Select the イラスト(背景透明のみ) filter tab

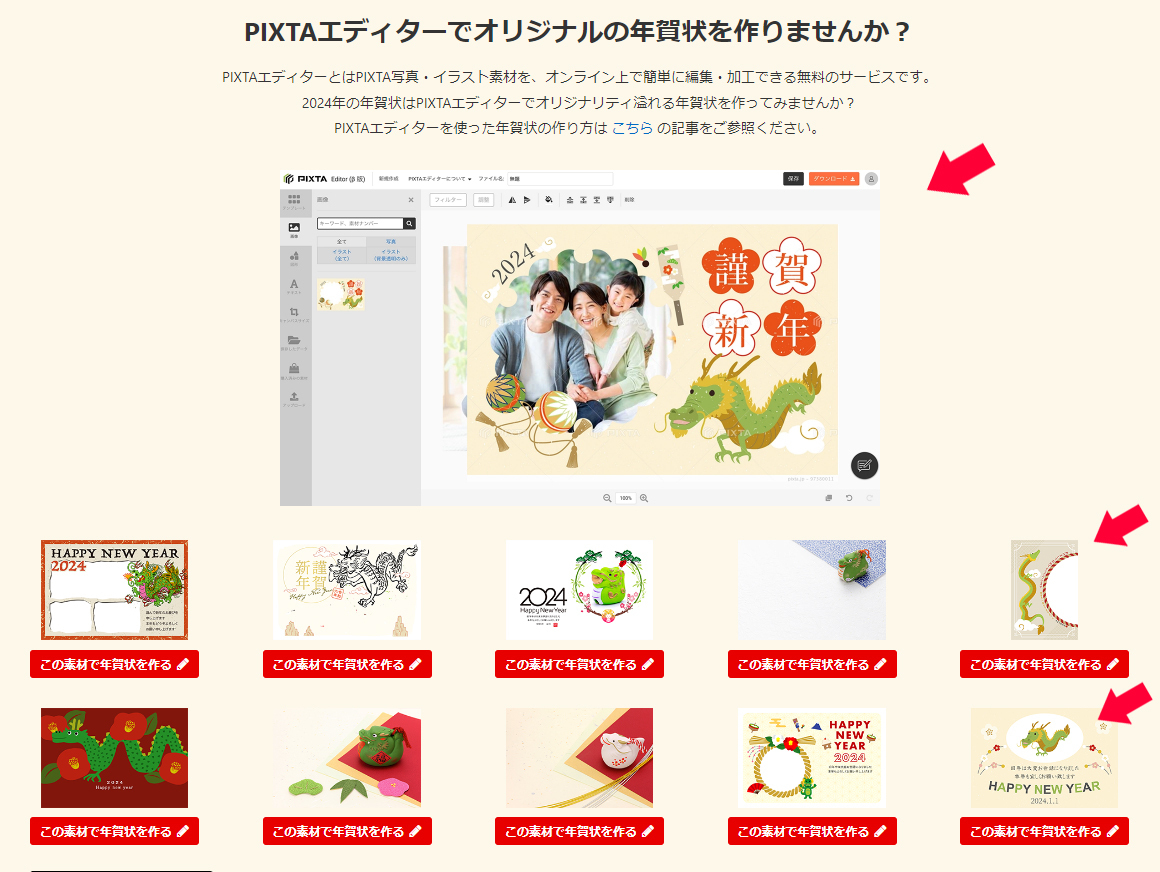click(x=391, y=254)
